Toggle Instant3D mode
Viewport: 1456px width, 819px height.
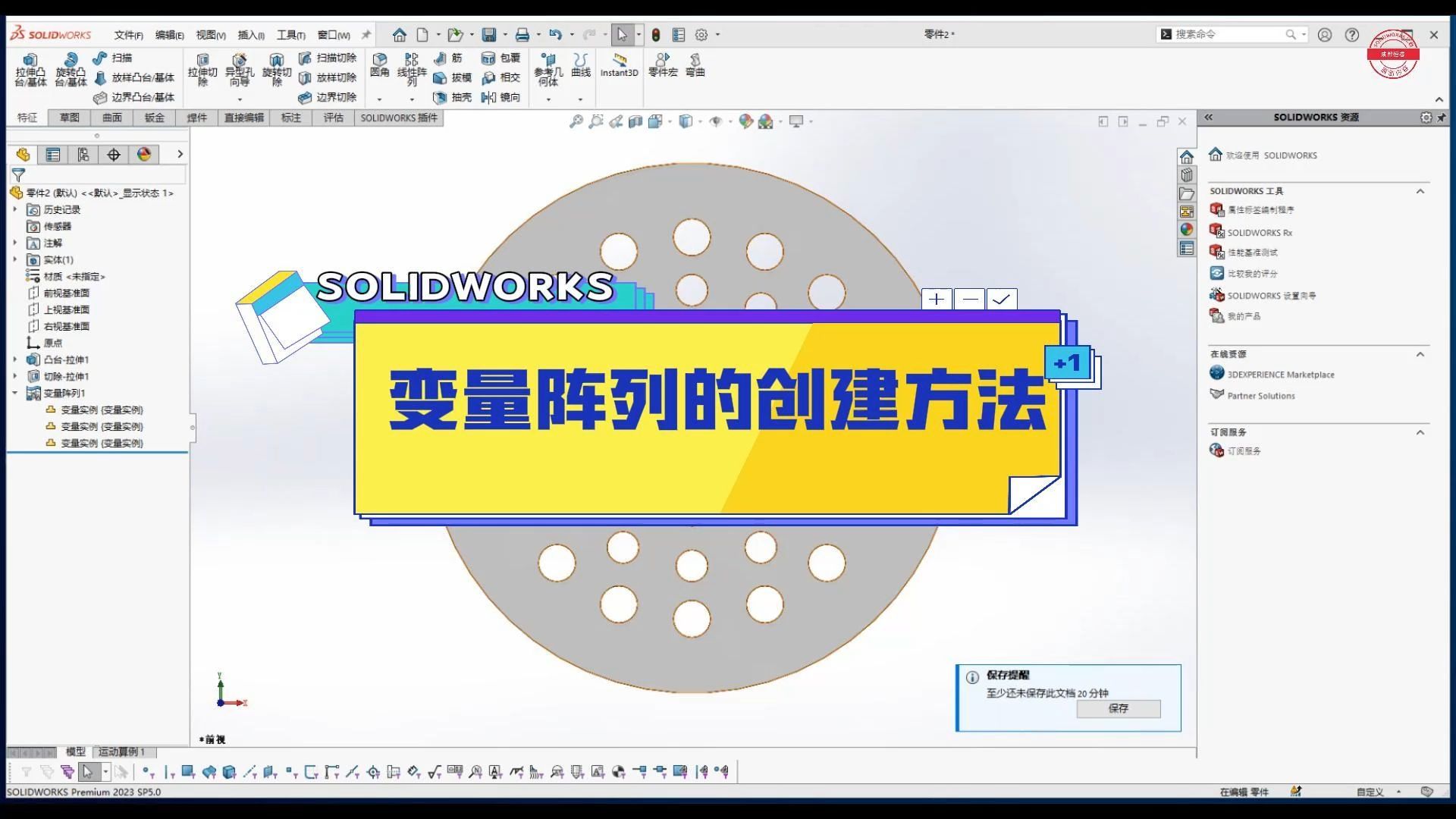click(x=620, y=64)
